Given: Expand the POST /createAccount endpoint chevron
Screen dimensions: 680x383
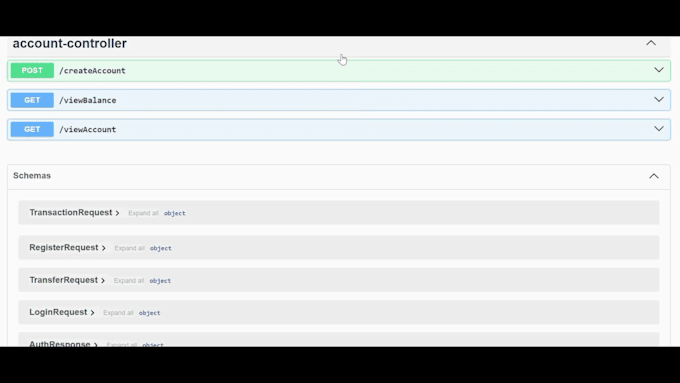Looking at the screenshot, I should [x=659, y=70].
